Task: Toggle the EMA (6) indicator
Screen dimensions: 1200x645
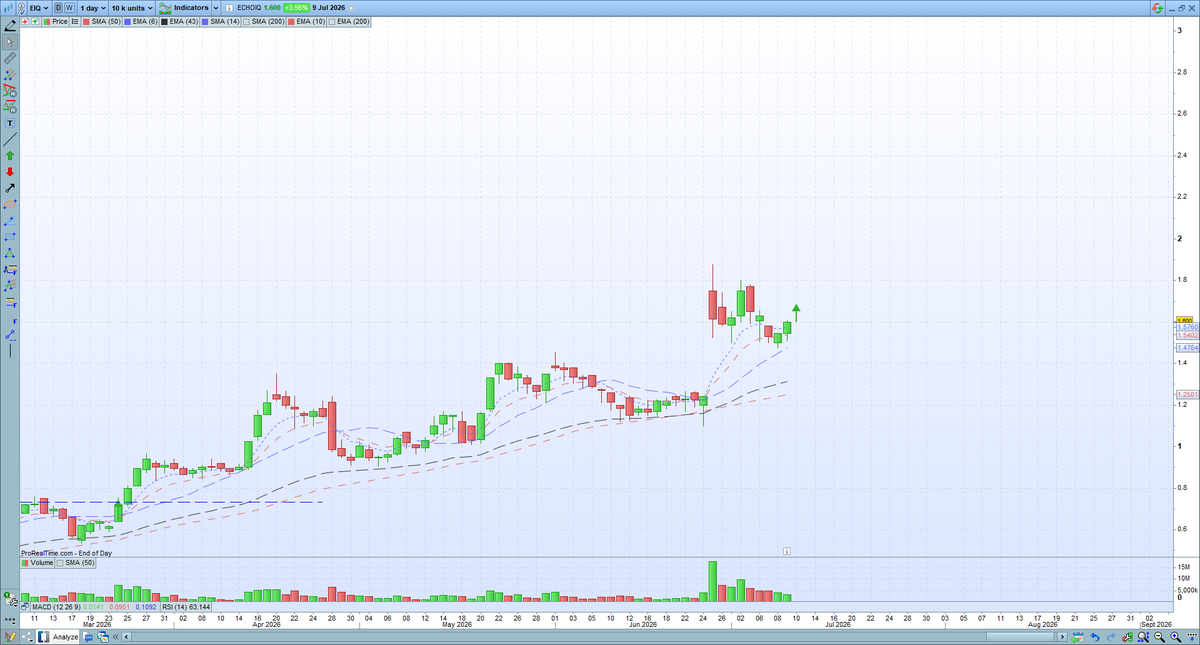Action: 140,21
